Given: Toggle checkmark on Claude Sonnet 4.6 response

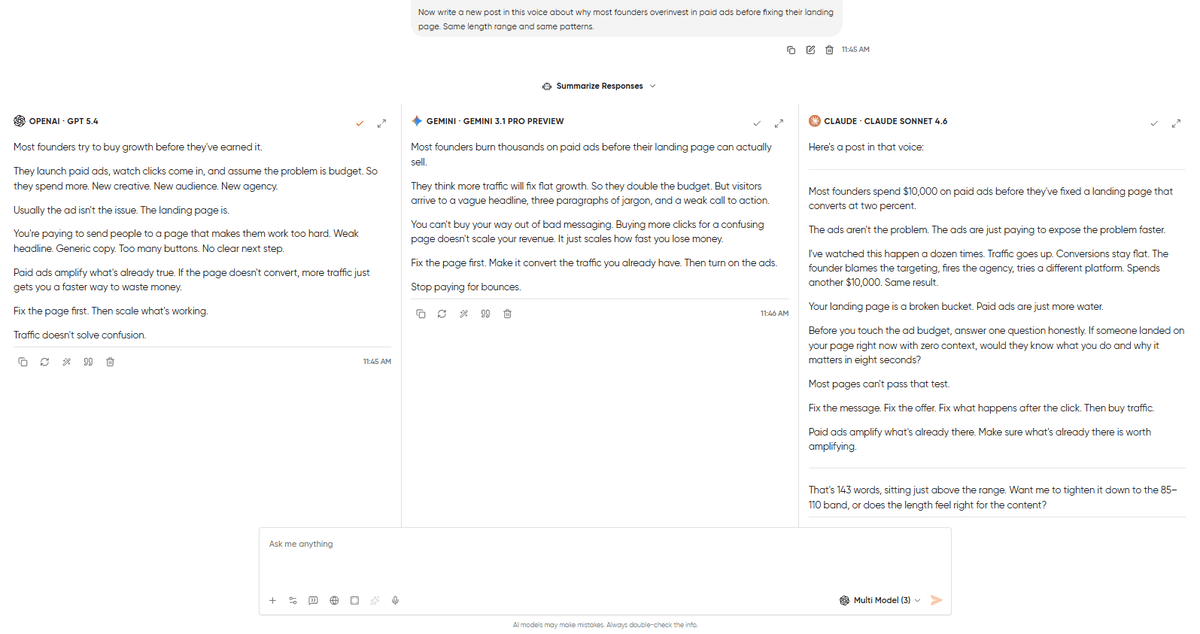Looking at the screenshot, I should pos(1154,123).
